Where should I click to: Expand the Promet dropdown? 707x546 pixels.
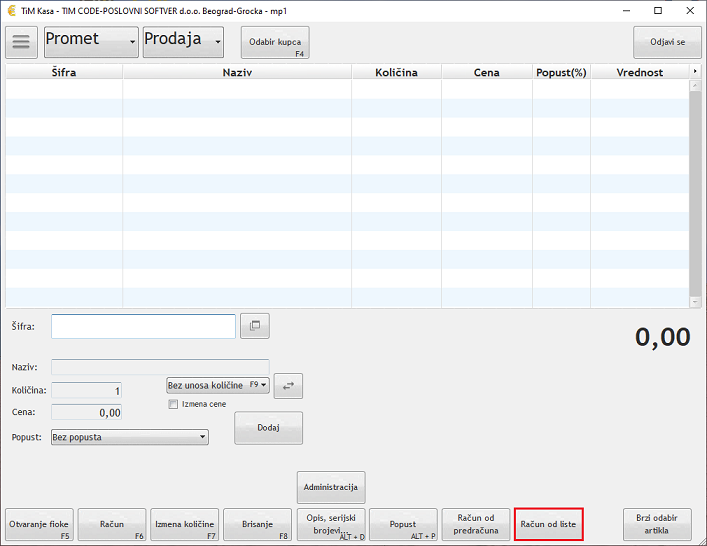91,40
